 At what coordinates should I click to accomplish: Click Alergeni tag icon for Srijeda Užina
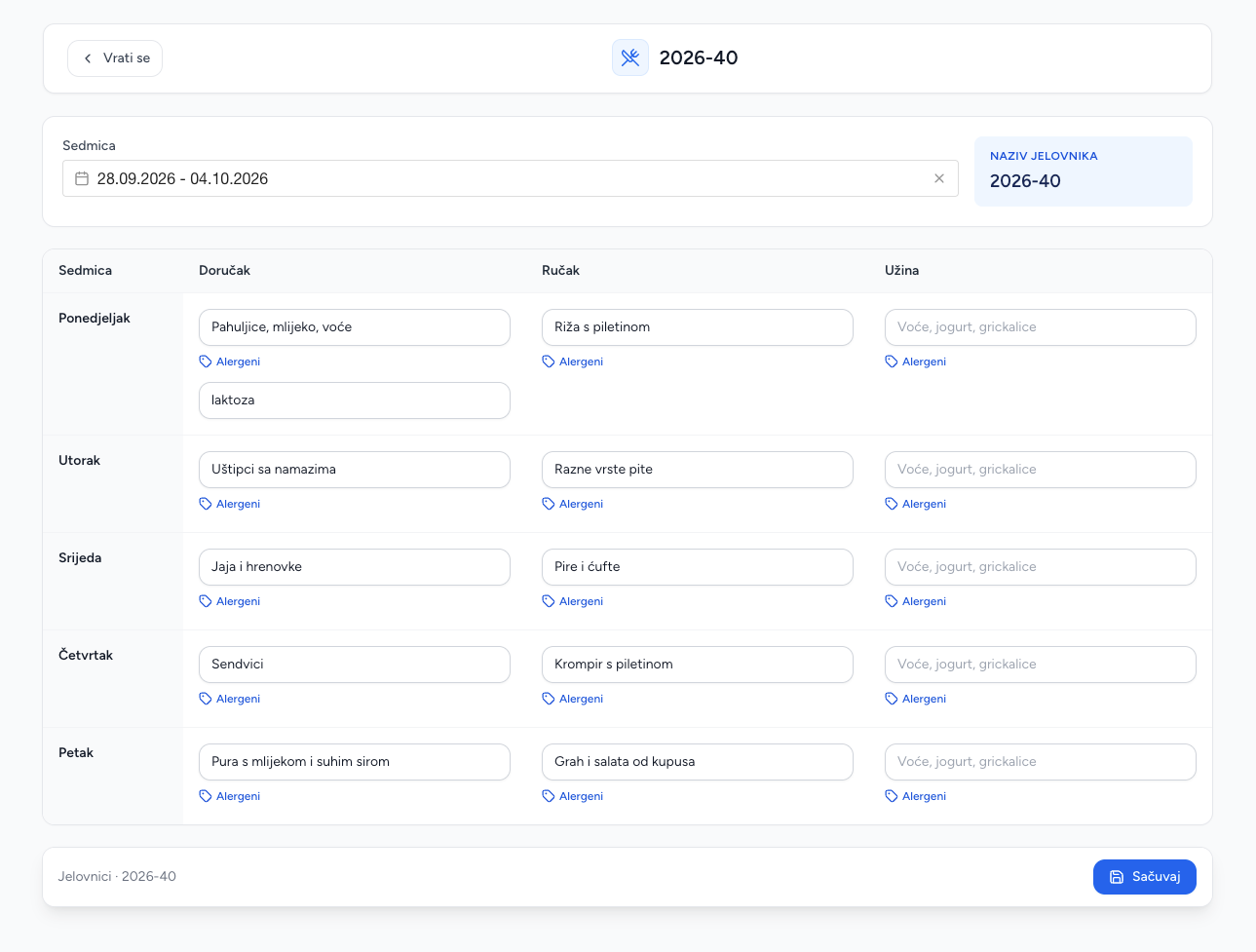892,601
